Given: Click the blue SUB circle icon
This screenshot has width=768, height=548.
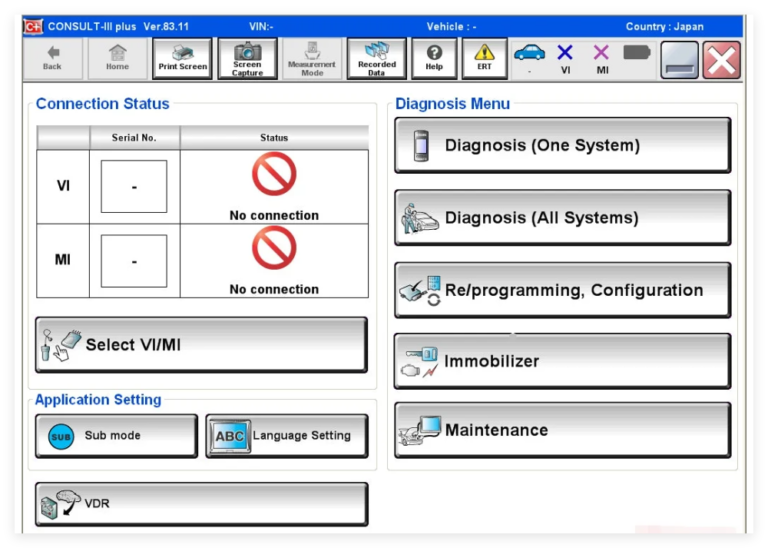Looking at the screenshot, I should point(61,436).
